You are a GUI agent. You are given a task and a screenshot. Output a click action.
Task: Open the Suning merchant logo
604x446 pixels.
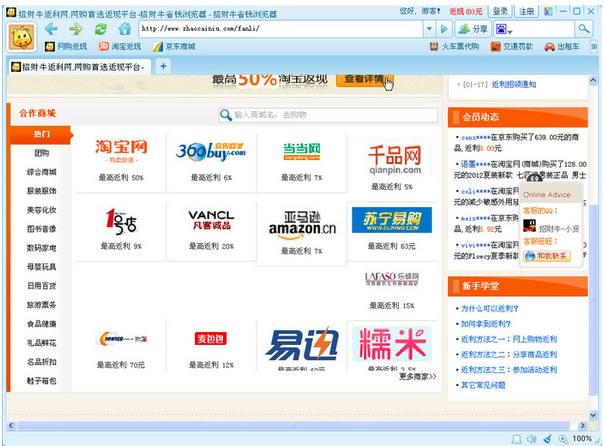(392, 219)
